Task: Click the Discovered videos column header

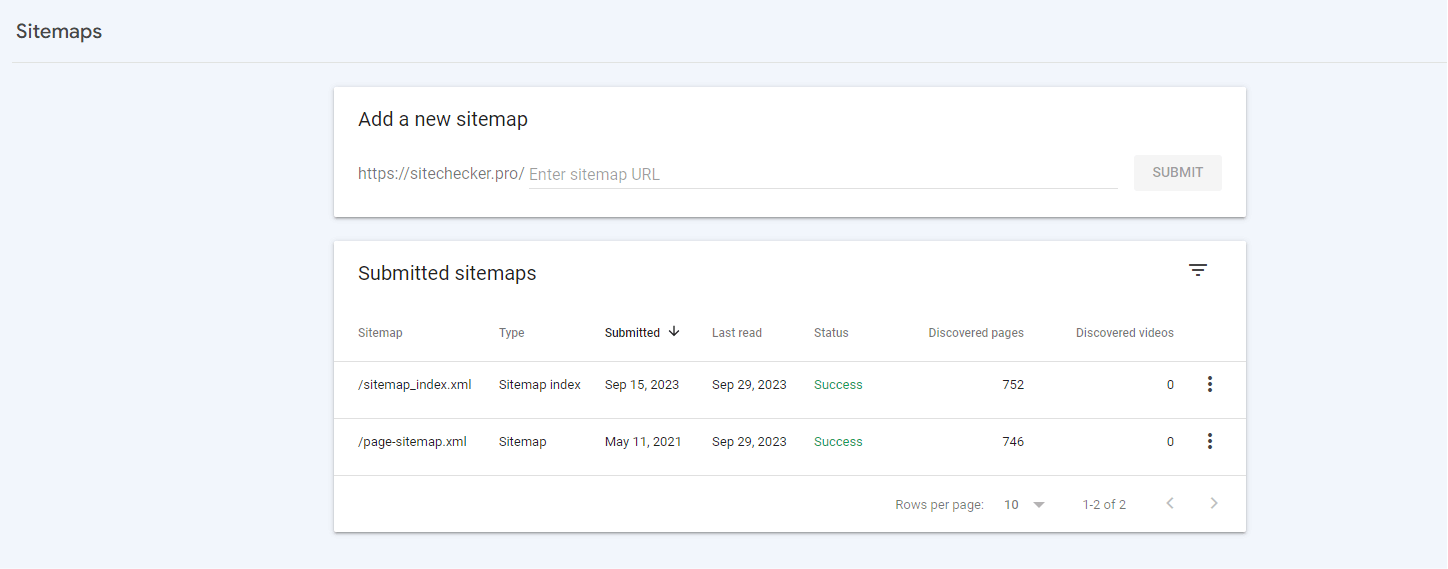Action: [x=1125, y=333]
